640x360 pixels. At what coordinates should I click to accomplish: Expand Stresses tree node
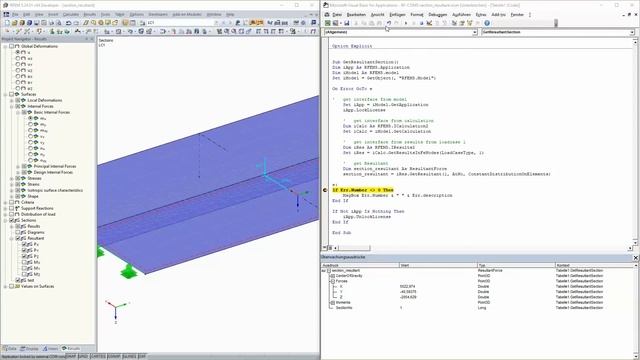point(11,178)
